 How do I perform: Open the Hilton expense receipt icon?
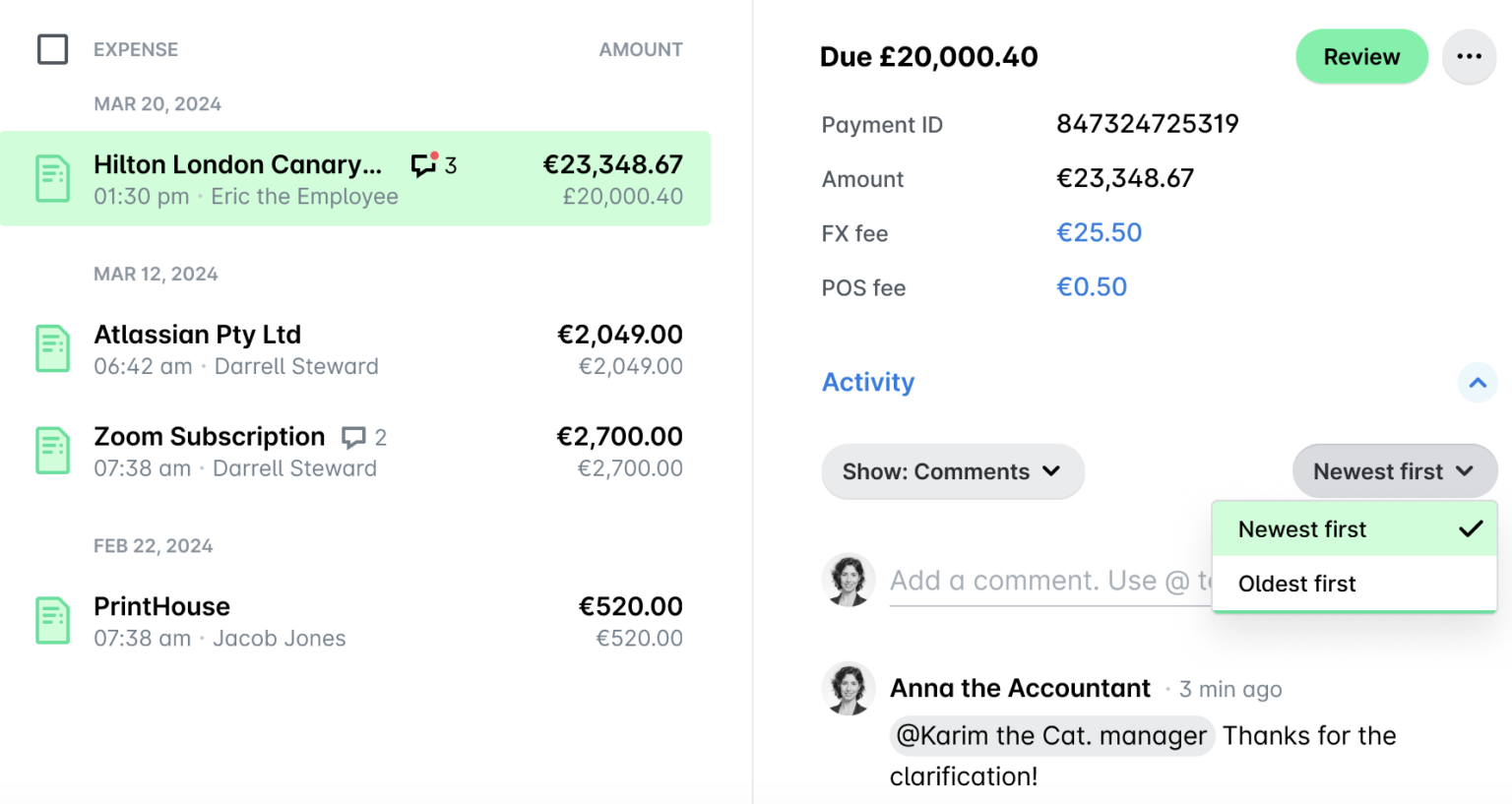[x=52, y=178]
